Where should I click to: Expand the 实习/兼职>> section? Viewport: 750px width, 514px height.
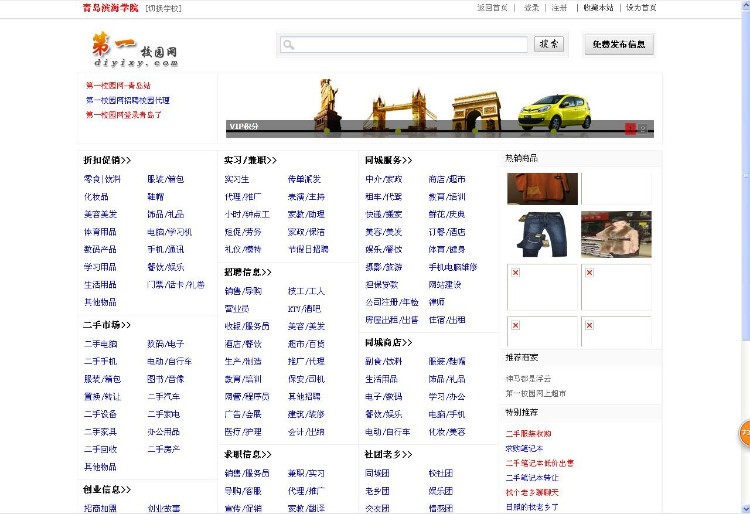(250, 160)
